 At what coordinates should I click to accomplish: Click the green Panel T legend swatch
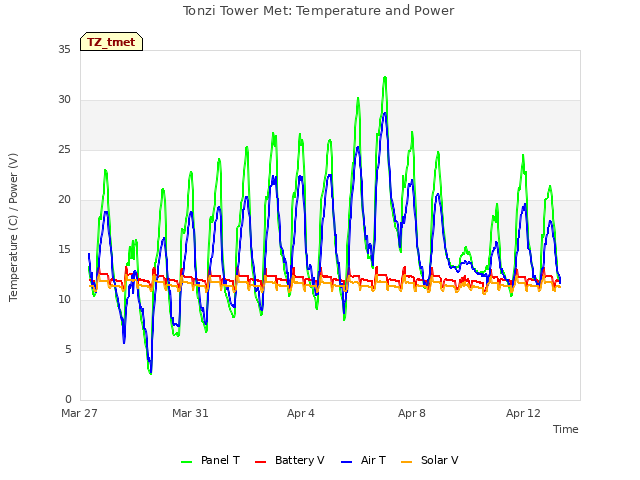[186, 462]
